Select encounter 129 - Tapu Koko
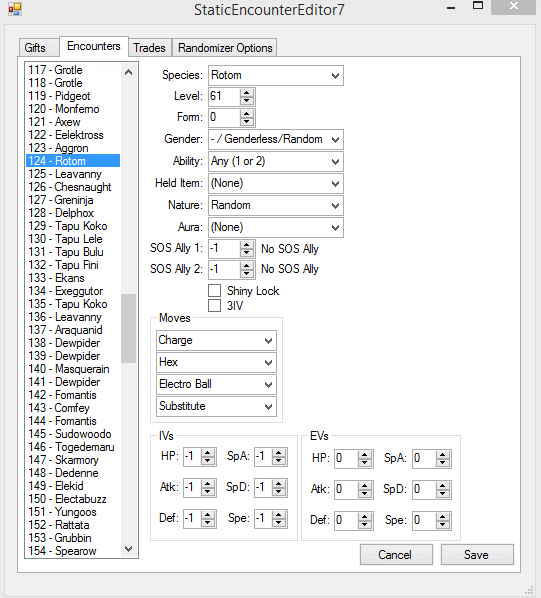 [x=73, y=225]
